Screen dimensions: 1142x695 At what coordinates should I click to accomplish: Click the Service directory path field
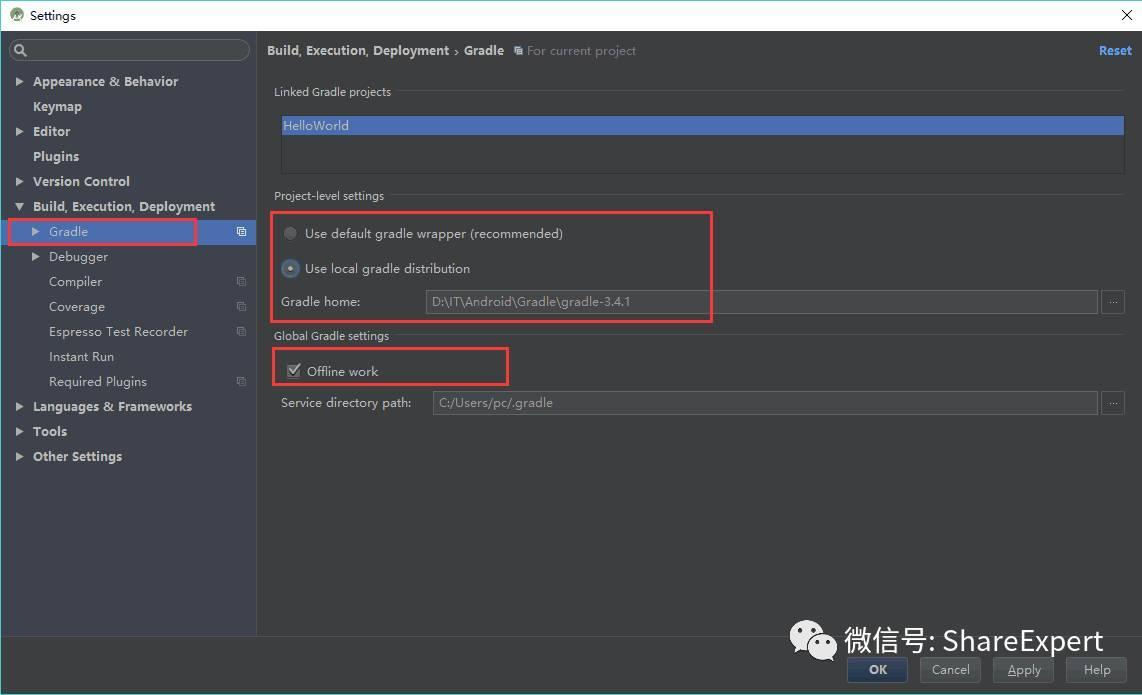tap(765, 403)
